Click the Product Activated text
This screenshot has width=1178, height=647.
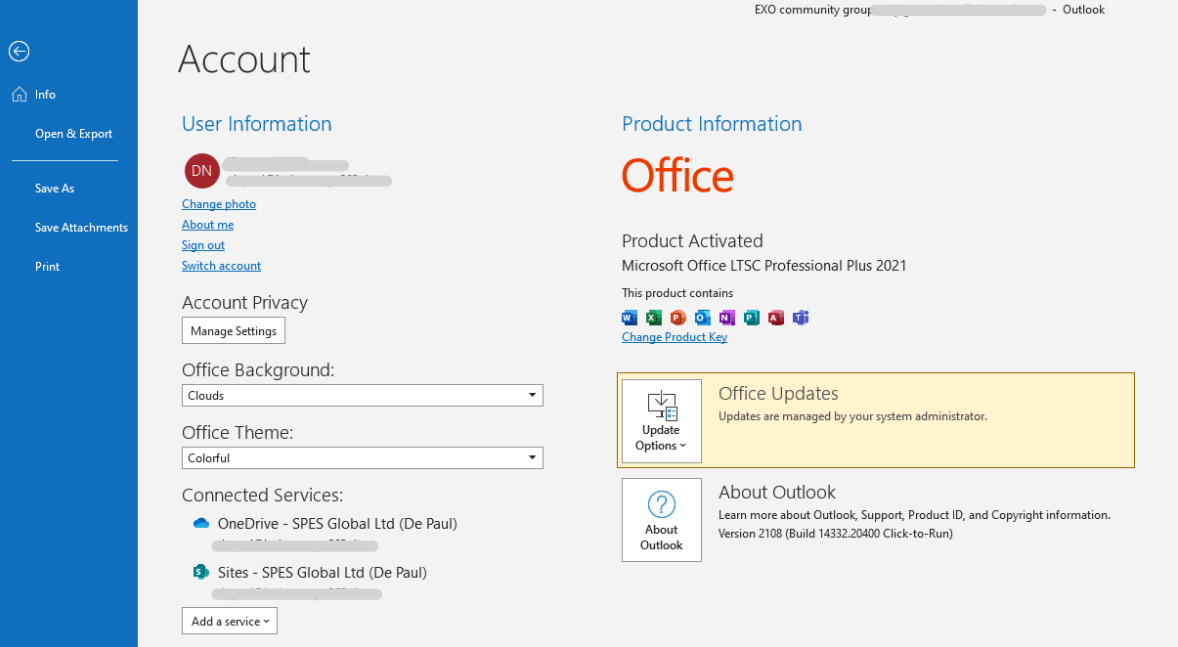[692, 241]
